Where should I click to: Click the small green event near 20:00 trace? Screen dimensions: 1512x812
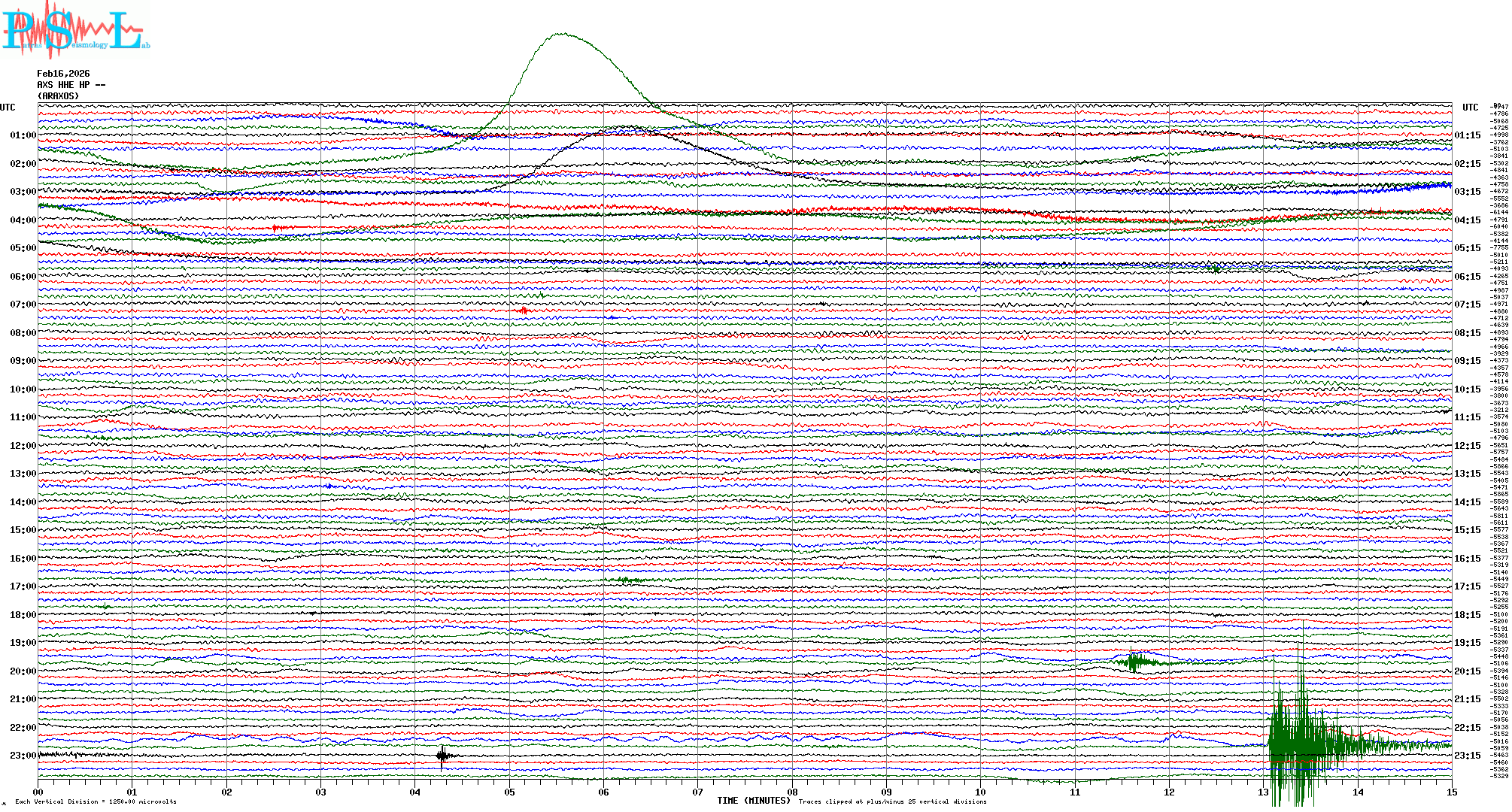click(x=1134, y=662)
